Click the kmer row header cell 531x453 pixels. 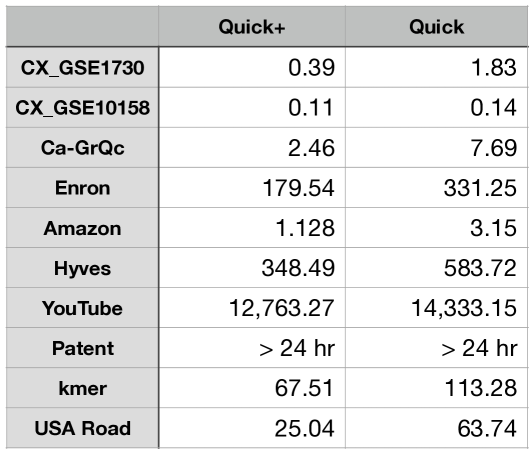[x=82, y=388]
